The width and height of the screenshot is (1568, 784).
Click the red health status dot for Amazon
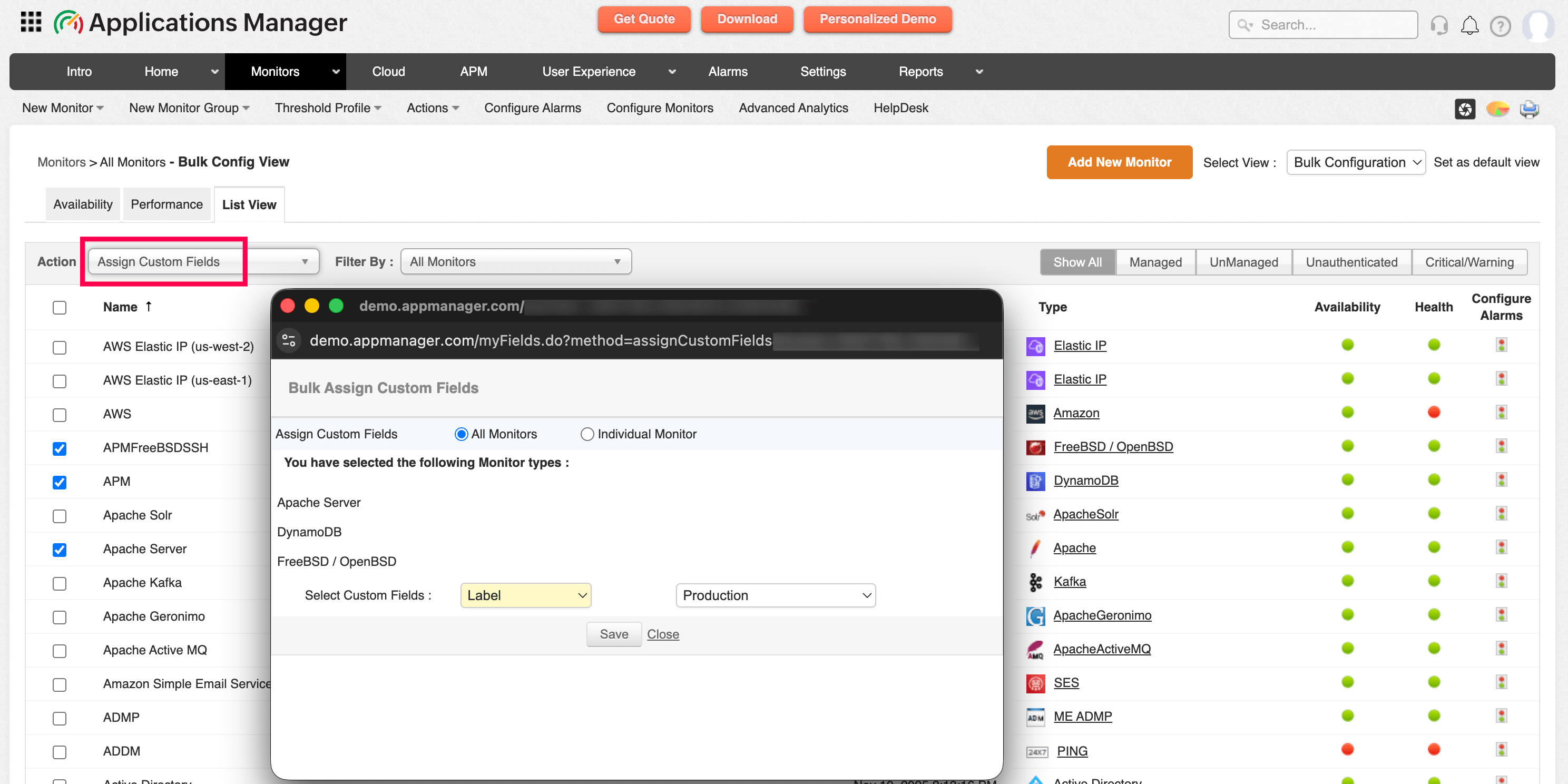coord(1434,412)
